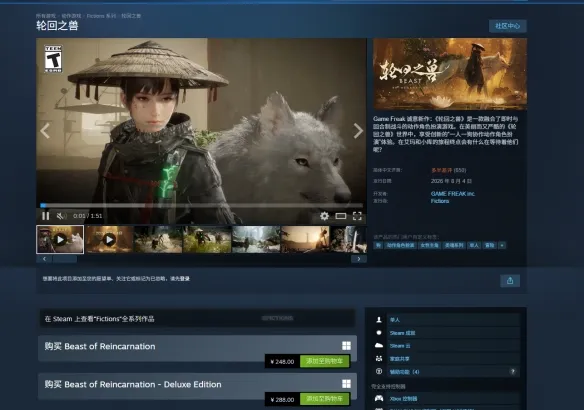Open the 单人 single-player feature link
The width and height of the screenshot is (584, 410).
[x=394, y=320]
